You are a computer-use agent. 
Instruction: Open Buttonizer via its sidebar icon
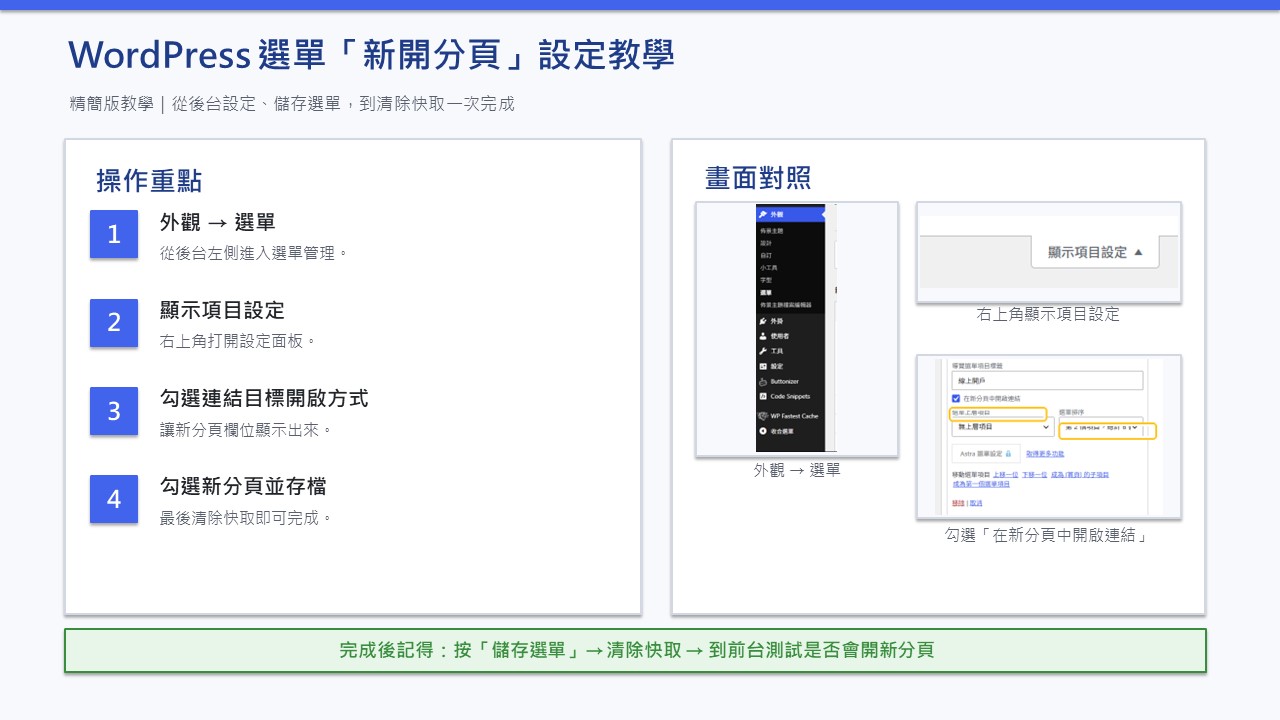point(763,382)
